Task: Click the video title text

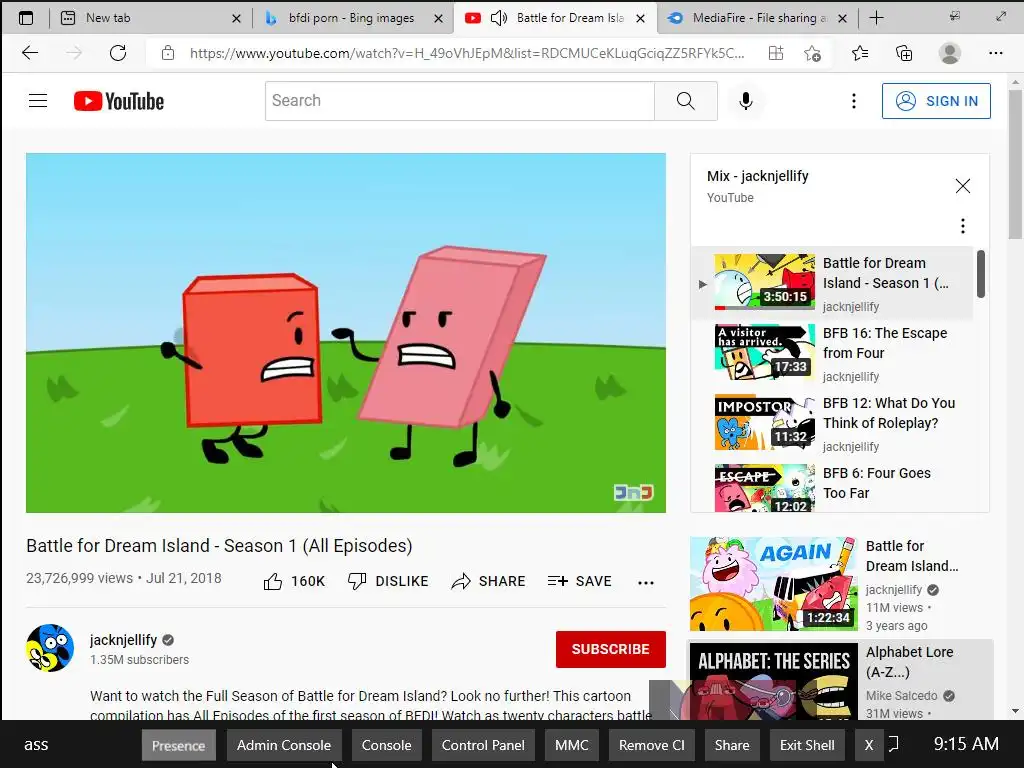Action: pos(219,545)
